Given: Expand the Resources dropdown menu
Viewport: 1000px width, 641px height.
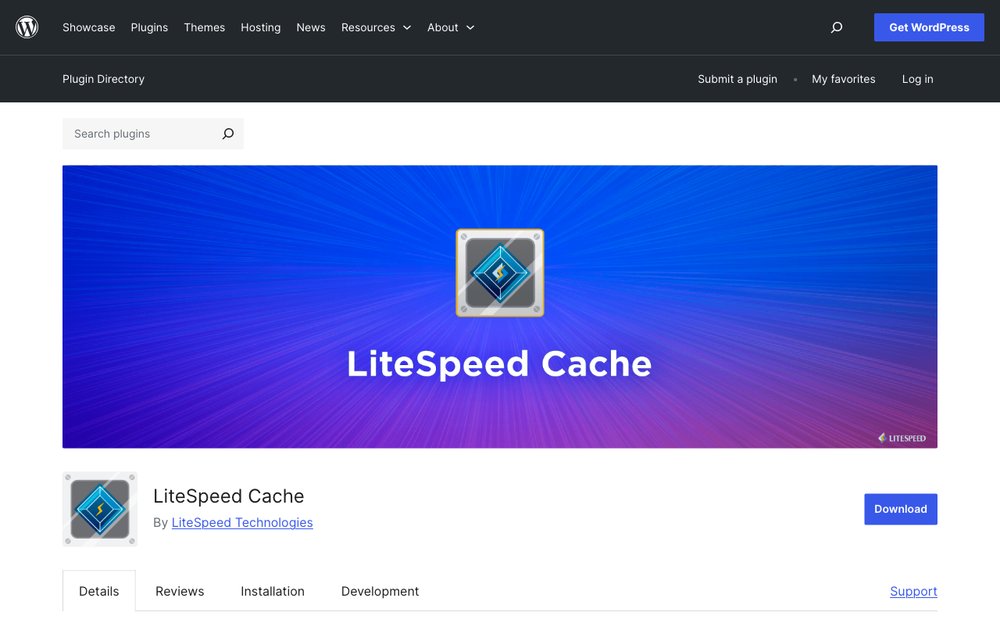Looking at the screenshot, I should point(376,27).
